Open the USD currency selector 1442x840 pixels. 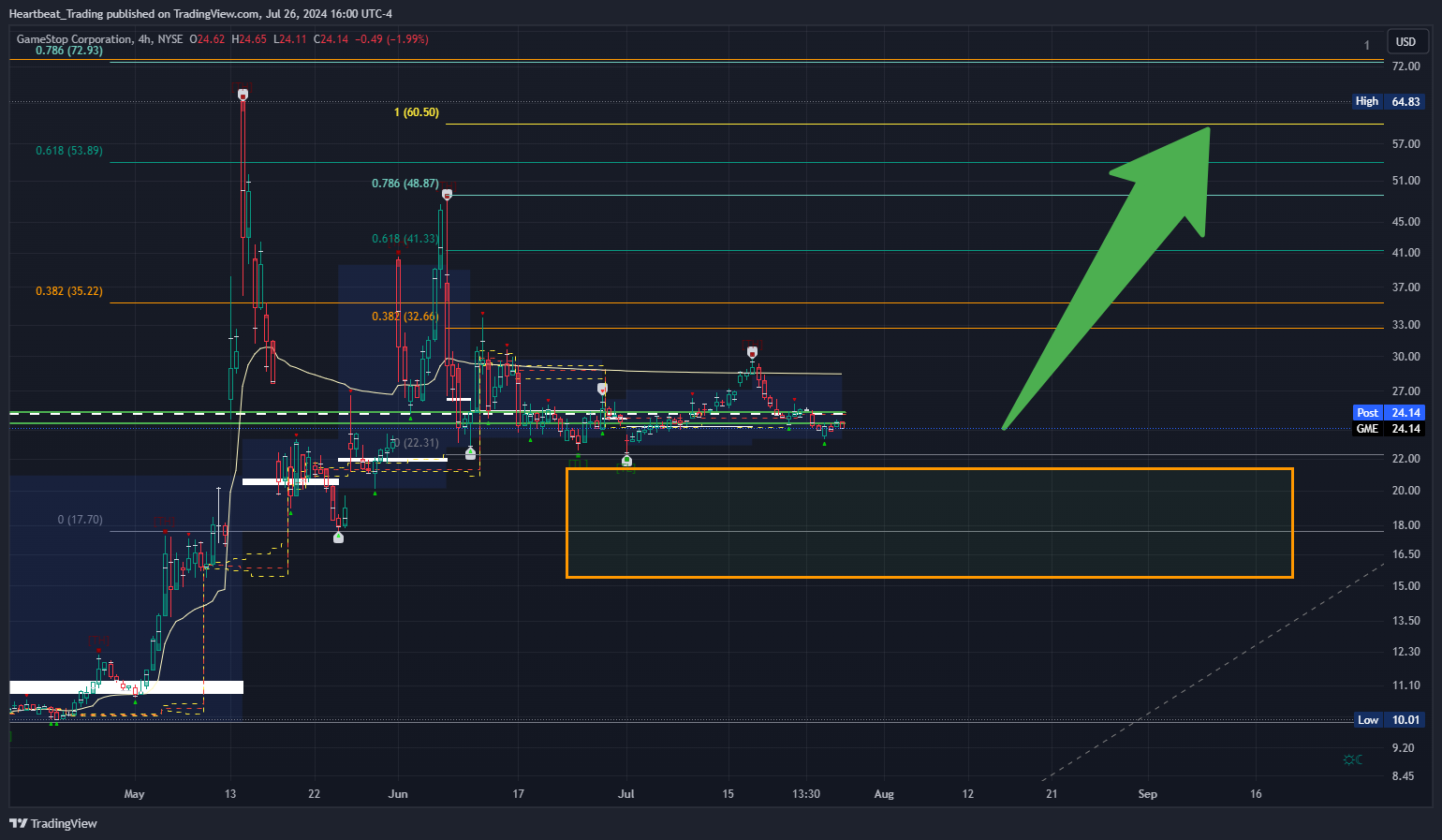(1405, 41)
